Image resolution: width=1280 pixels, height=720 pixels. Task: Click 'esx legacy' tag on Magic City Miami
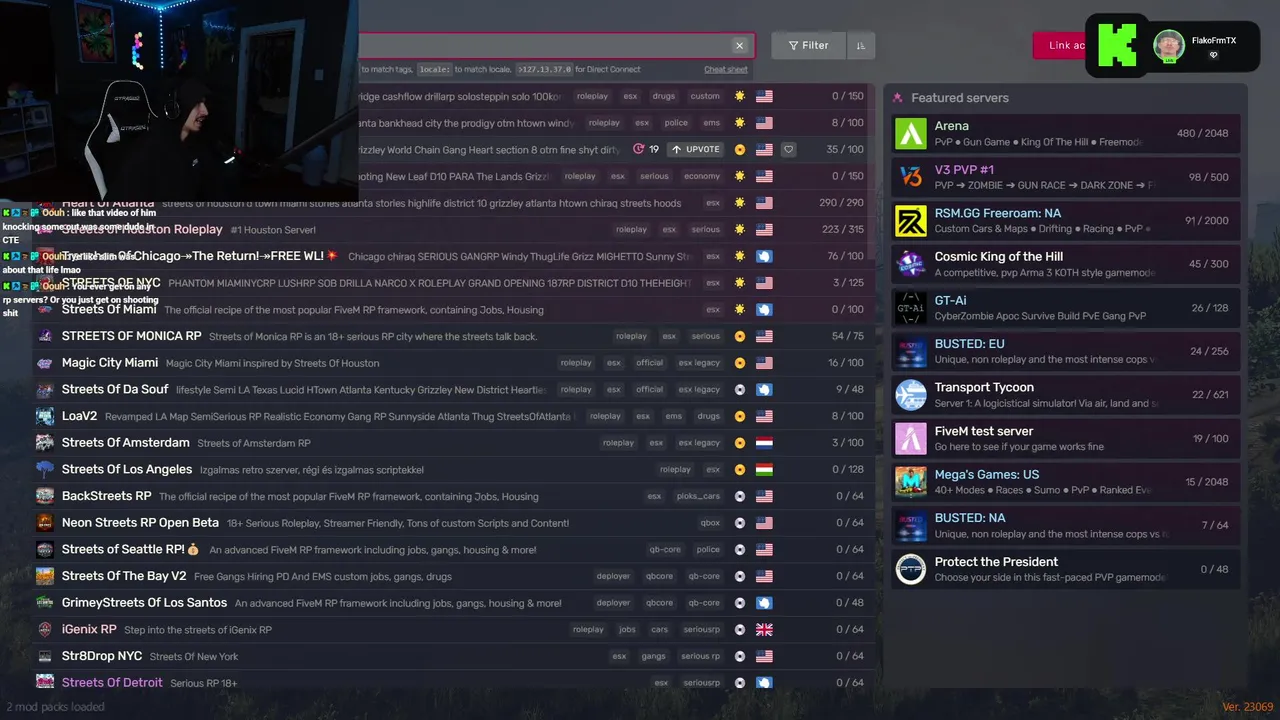point(699,363)
